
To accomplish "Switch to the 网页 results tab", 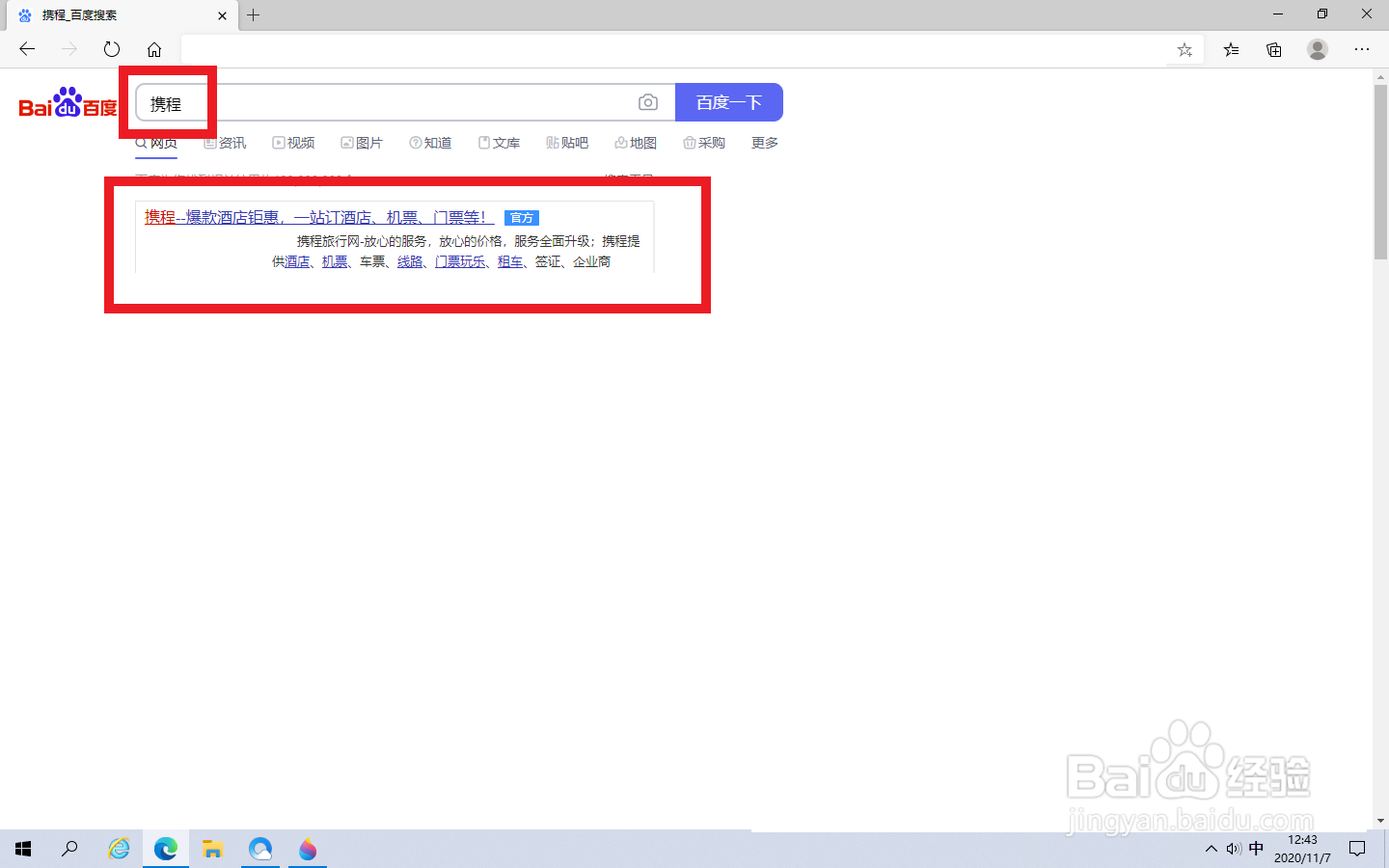I will pyautogui.click(x=156, y=143).
